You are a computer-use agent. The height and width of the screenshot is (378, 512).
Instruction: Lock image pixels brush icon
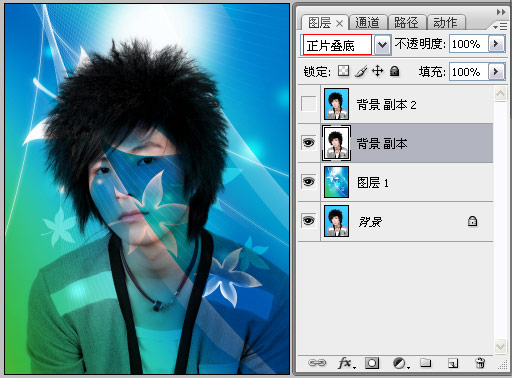pos(361,71)
